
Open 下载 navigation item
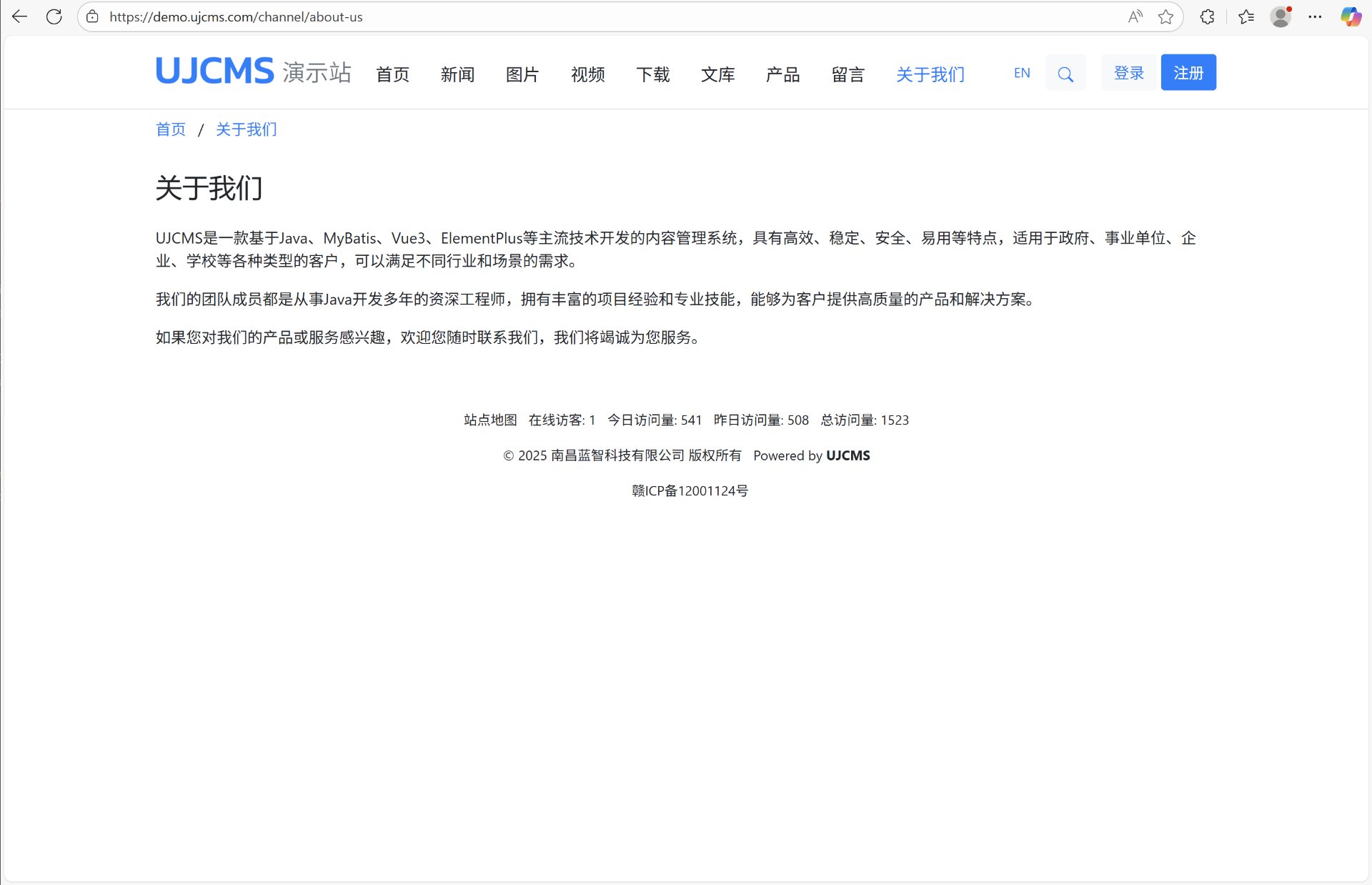653,74
